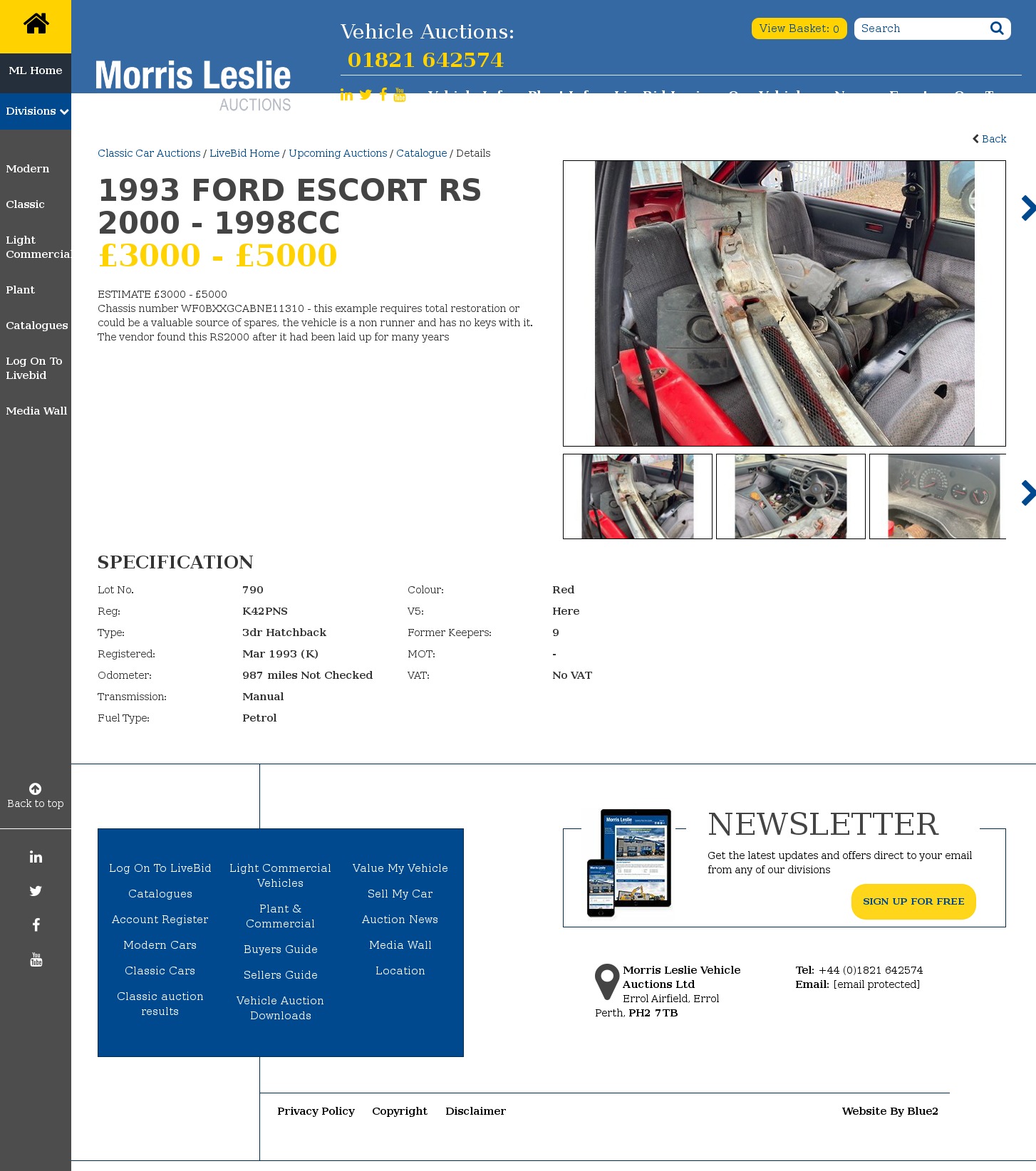Open LinkedIn icon in the header

[346, 95]
